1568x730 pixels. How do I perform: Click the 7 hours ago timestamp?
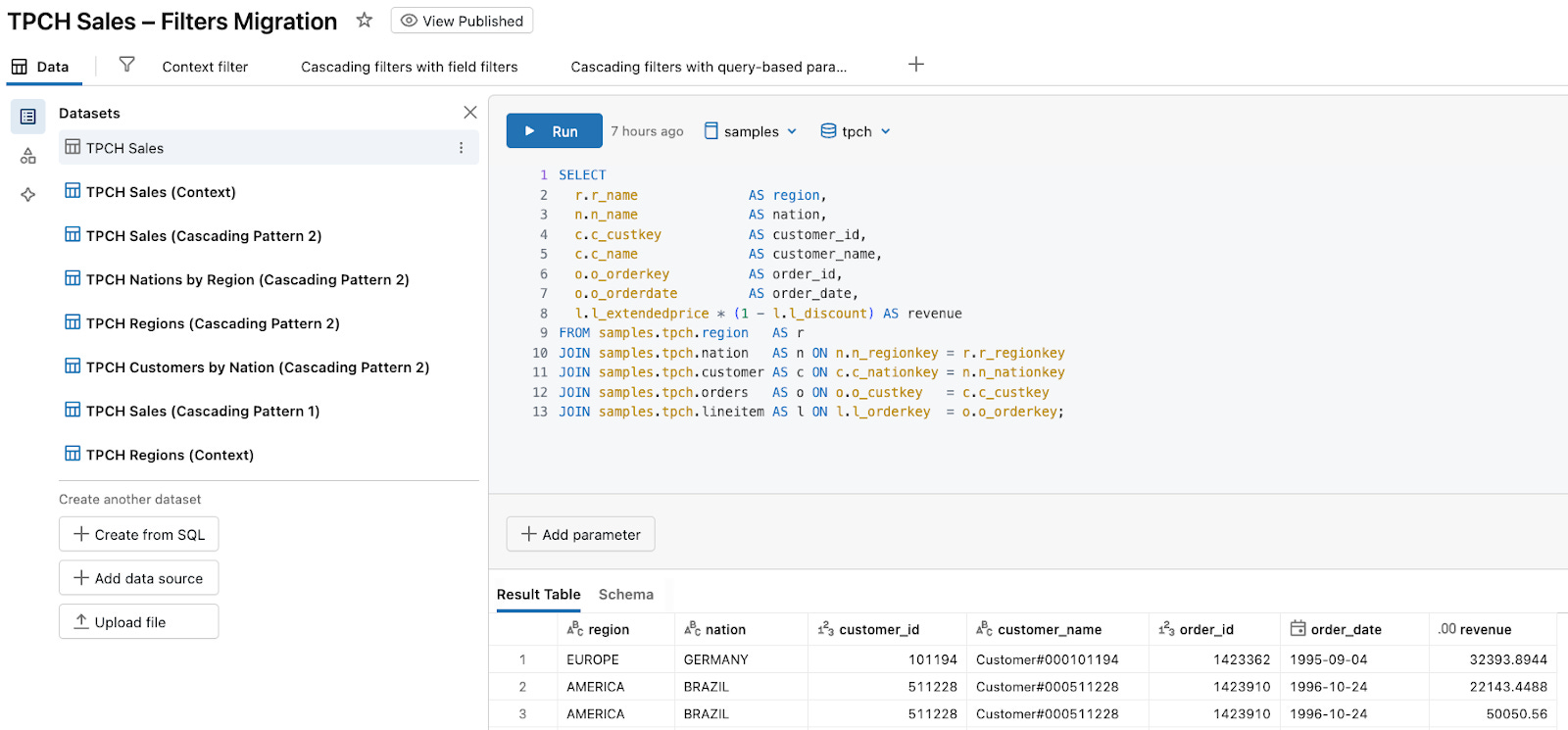click(647, 131)
